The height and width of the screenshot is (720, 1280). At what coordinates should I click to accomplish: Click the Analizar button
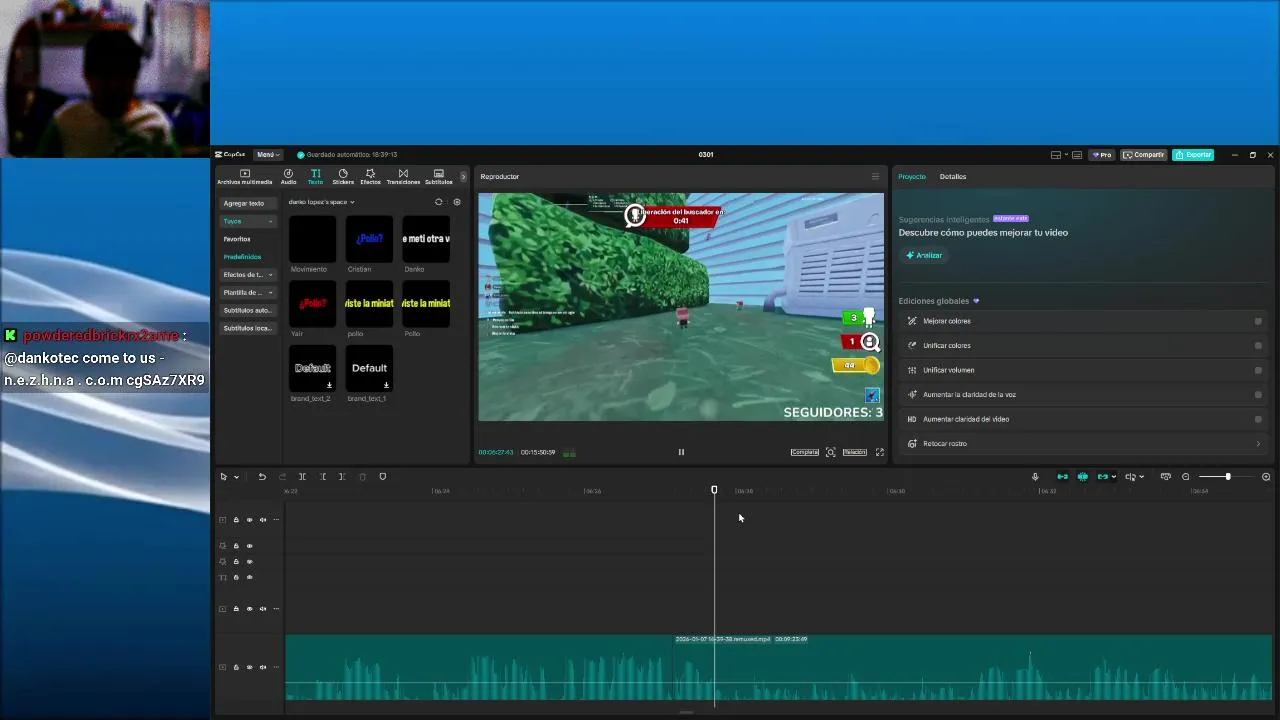tap(924, 255)
